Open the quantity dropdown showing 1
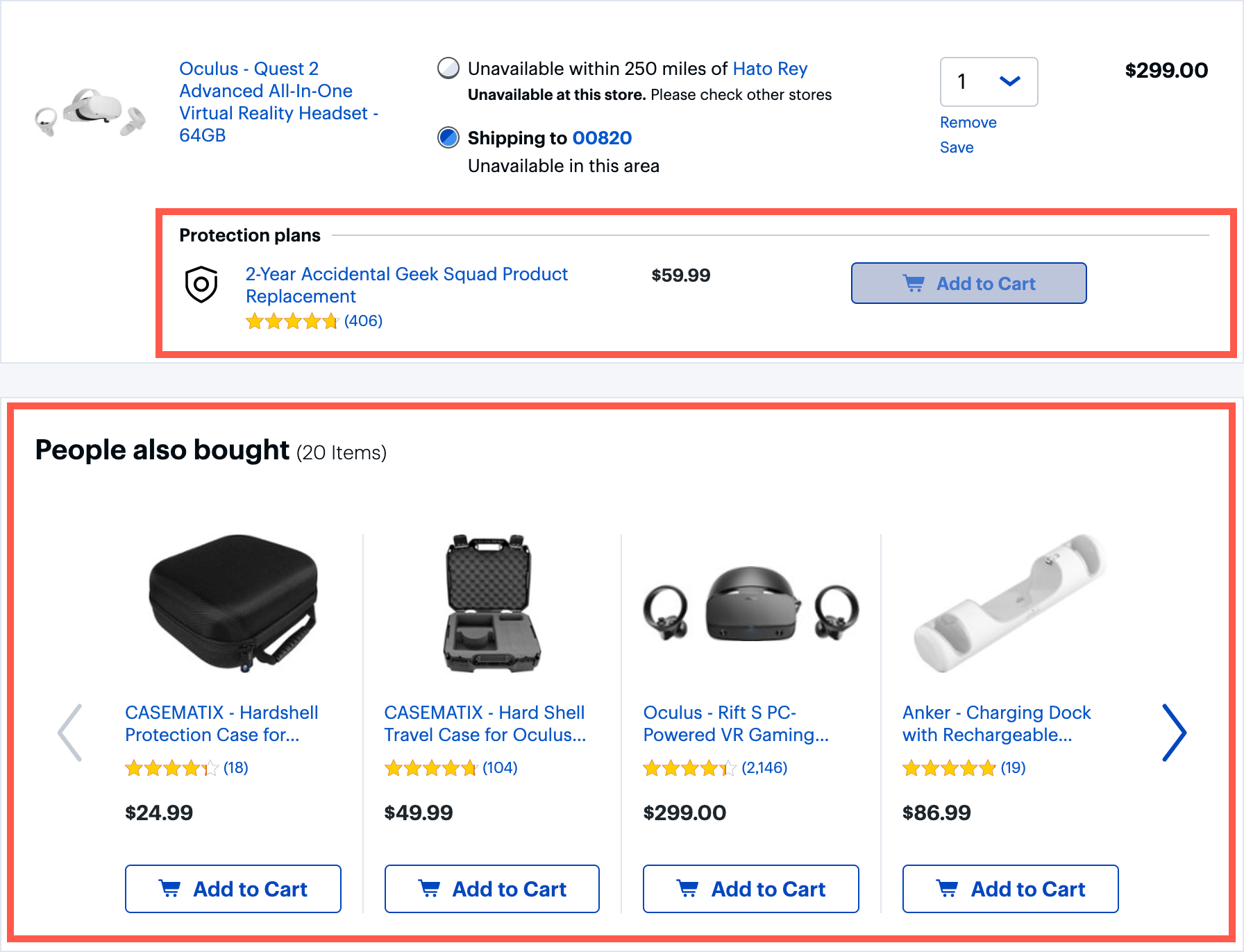The width and height of the screenshot is (1244, 952). coord(989,82)
